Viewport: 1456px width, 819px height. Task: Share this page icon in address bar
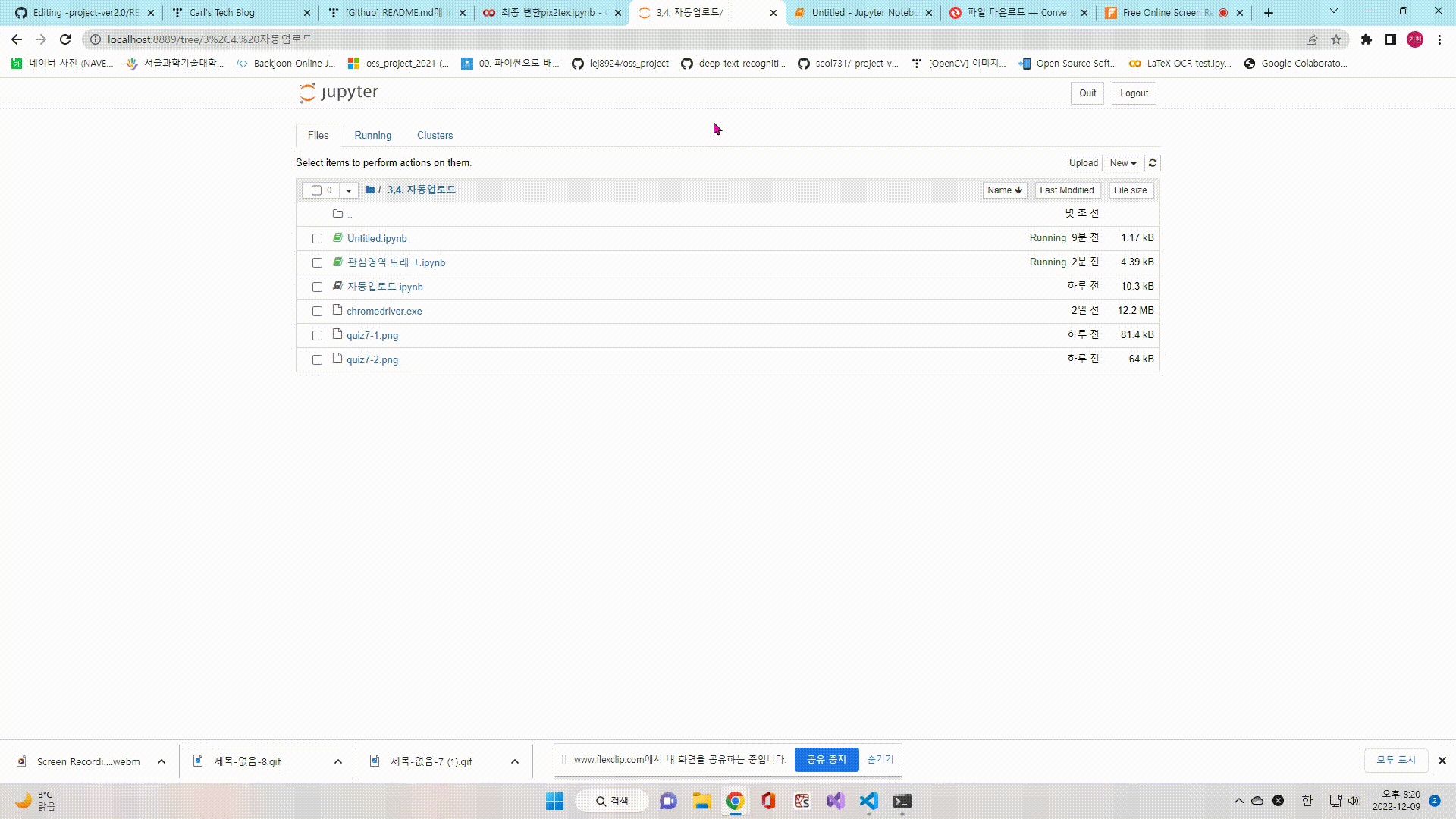coord(1312,39)
